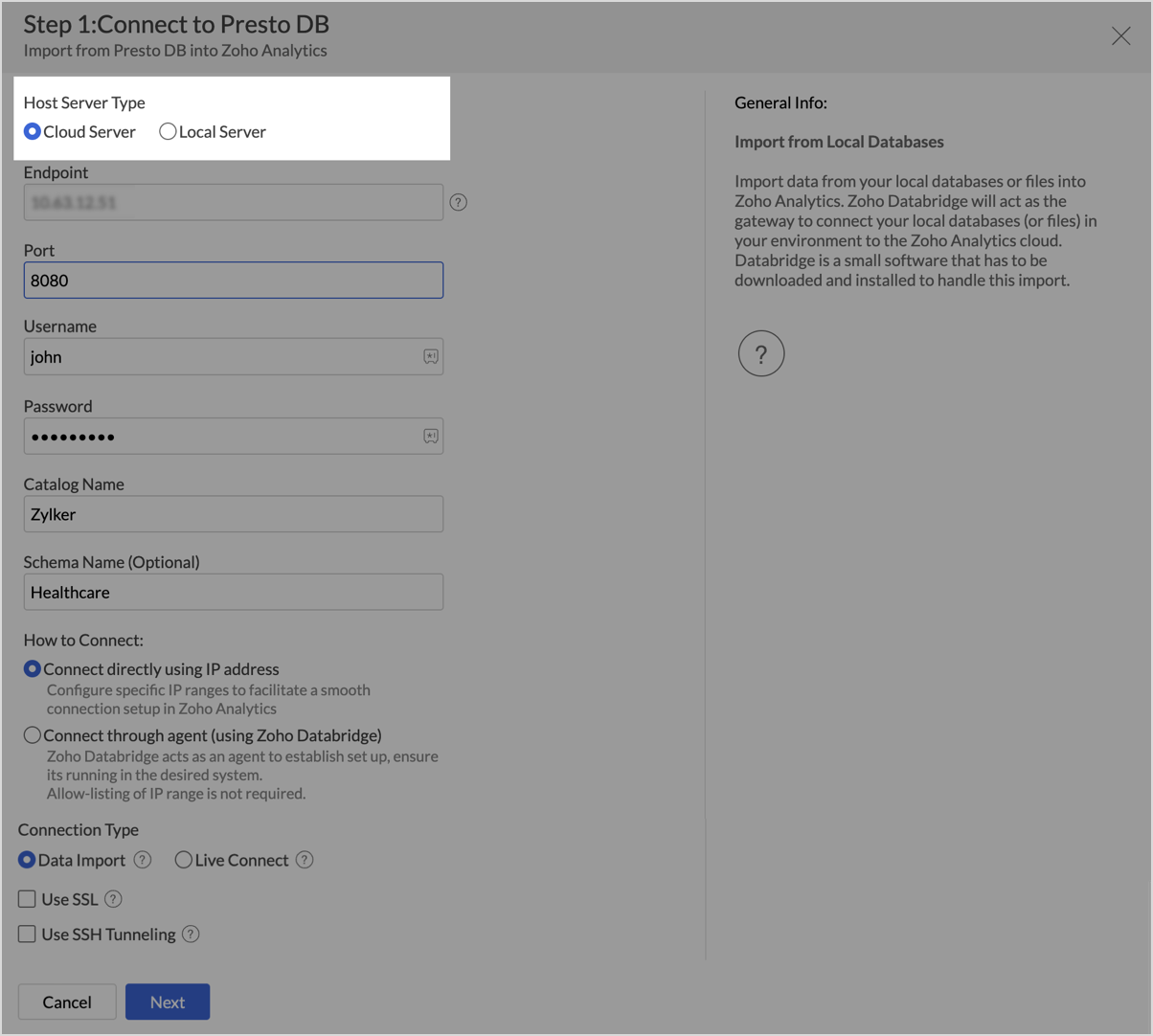Click the Schema Name field containing Healthcare
The image size is (1153, 1036).
coord(234,592)
